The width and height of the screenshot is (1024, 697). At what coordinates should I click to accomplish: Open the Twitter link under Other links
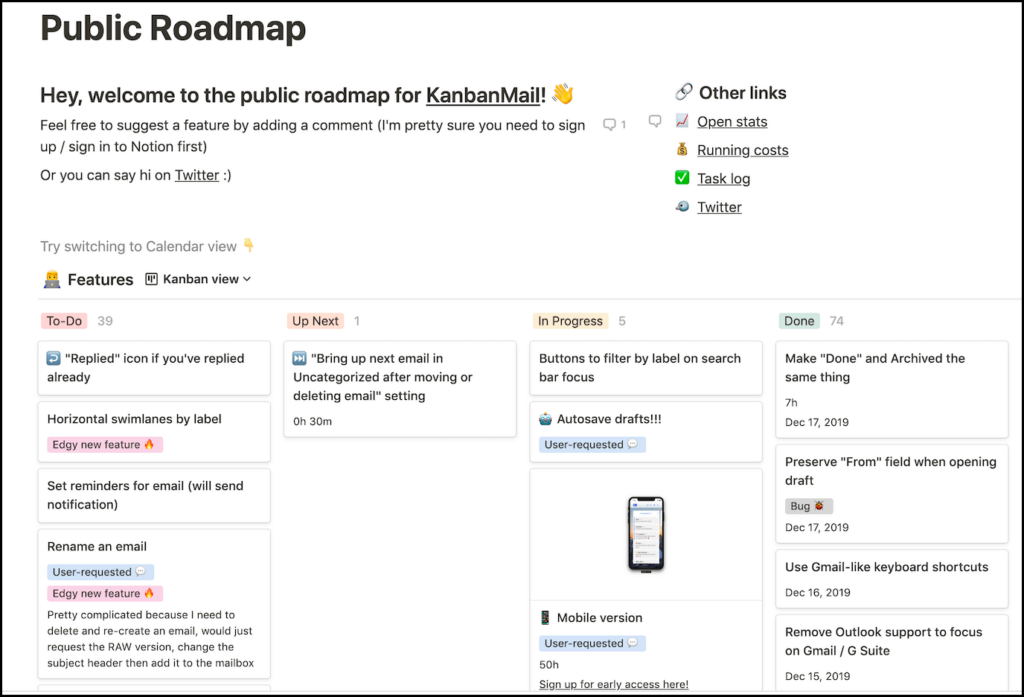[719, 207]
